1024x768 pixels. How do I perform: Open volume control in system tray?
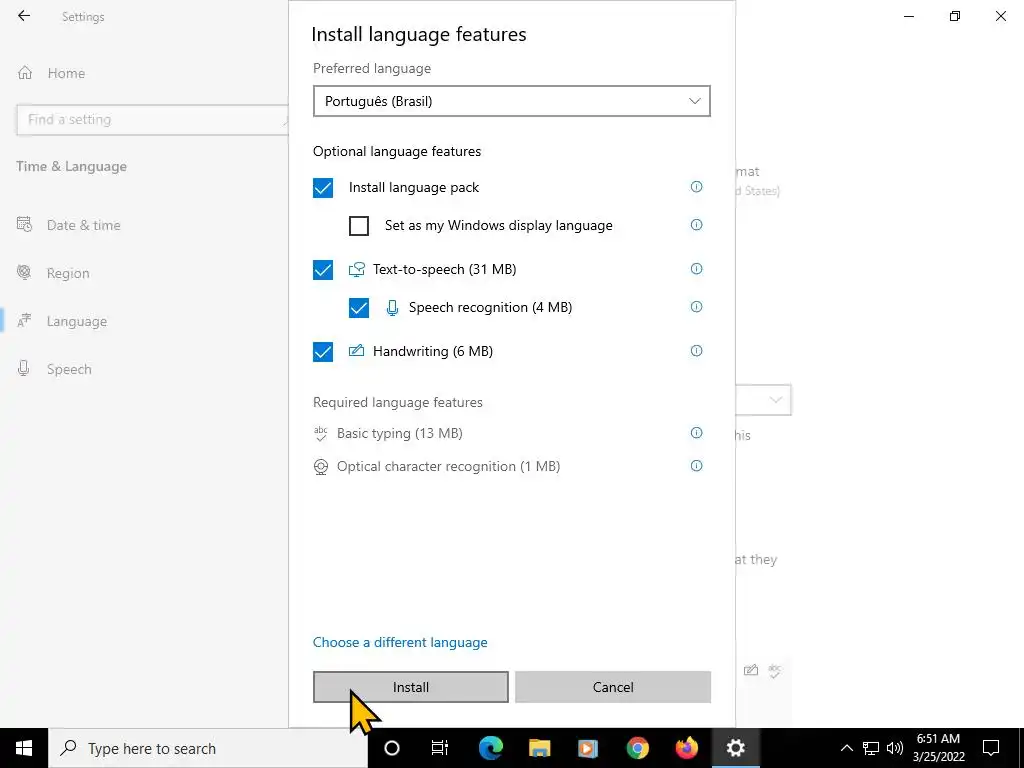tap(895, 748)
